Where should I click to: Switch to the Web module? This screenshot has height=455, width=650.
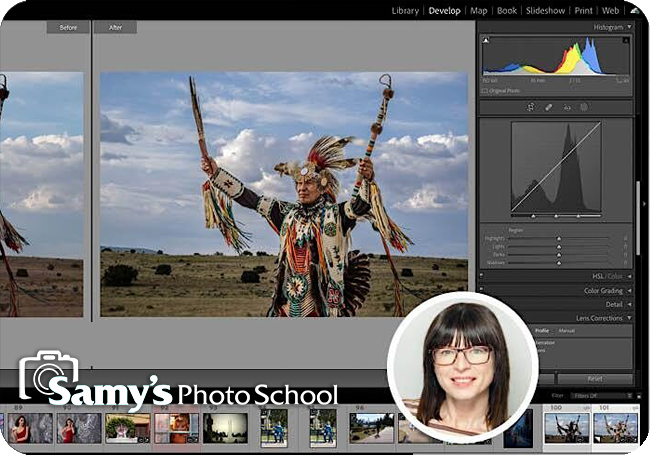point(610,11)
